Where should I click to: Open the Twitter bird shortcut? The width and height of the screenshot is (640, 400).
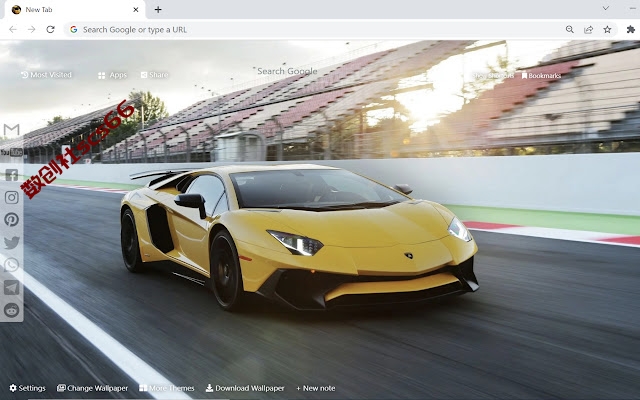11,242
